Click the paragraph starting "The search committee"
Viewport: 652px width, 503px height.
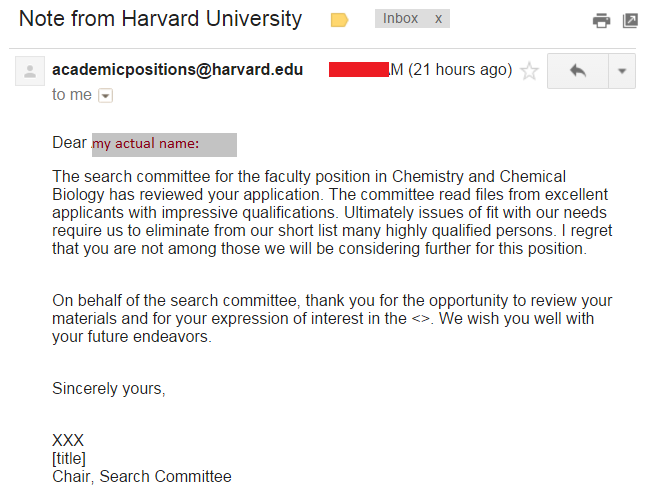[x=332, y=213]
